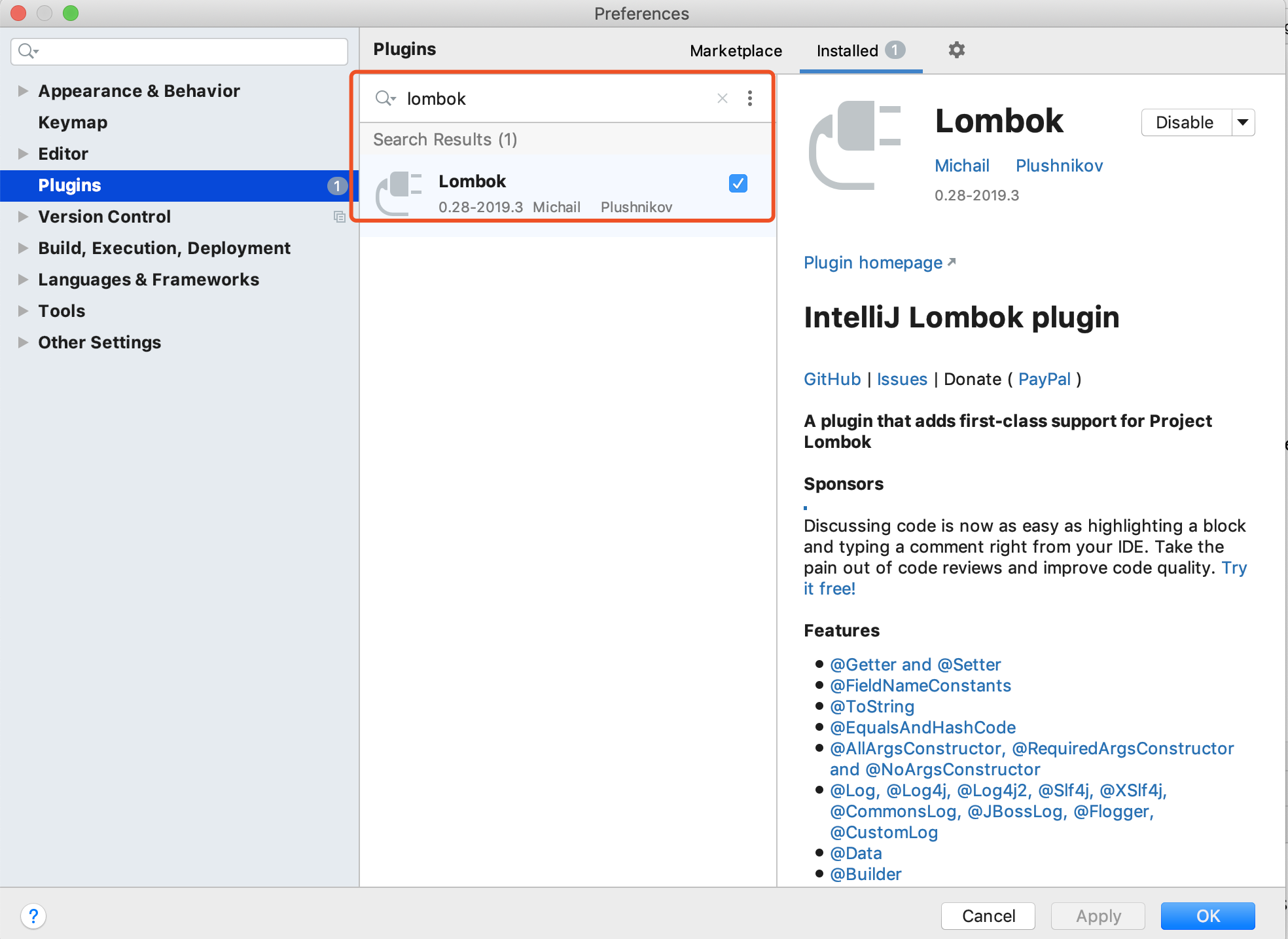The width and height of the screenshot is (1288, 939).
Task: Select Tools in settings tree
Action: [x=179, y=311]
